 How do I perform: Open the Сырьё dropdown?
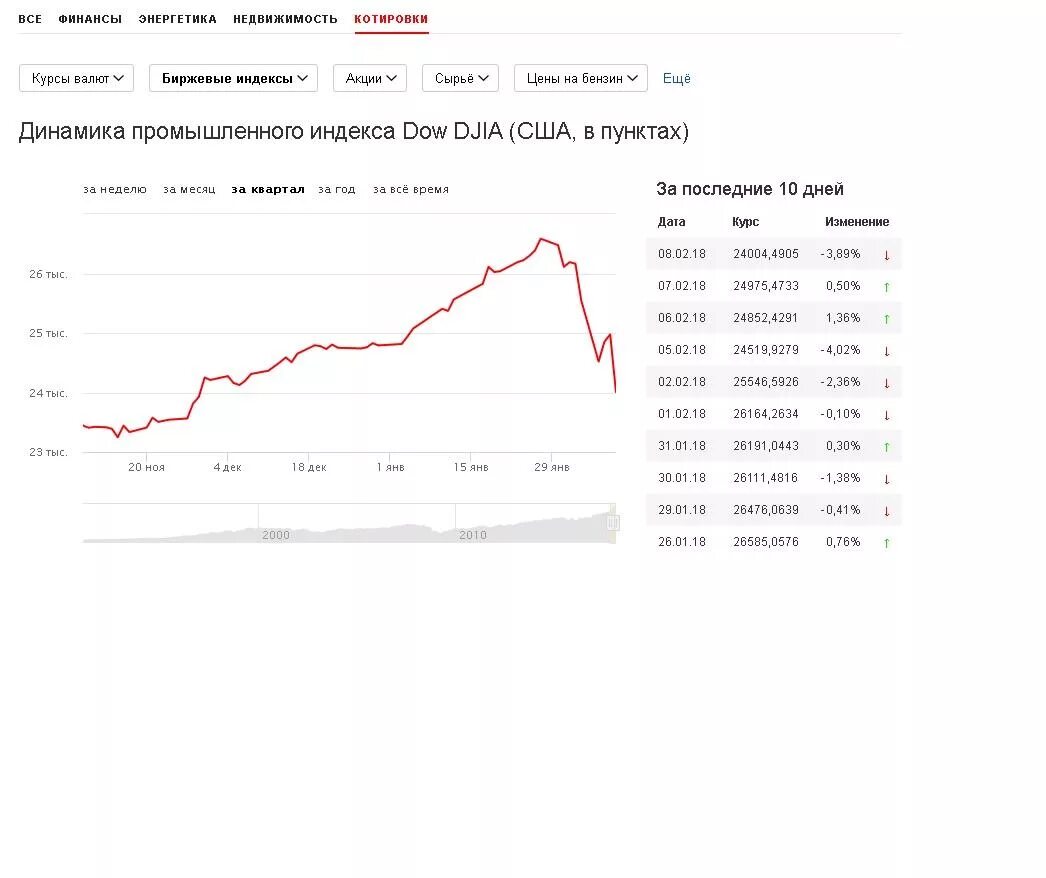(460, 78)
